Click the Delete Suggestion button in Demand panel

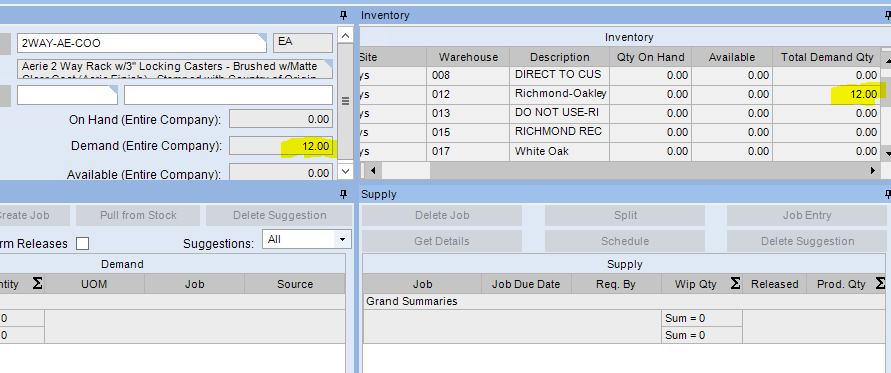point(279,215)
